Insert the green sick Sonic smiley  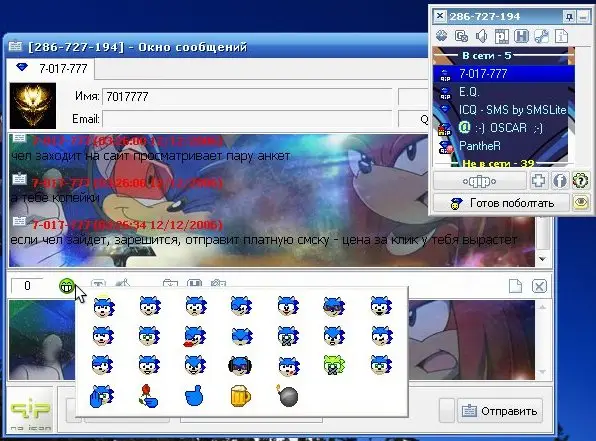(x=334, y=365)
